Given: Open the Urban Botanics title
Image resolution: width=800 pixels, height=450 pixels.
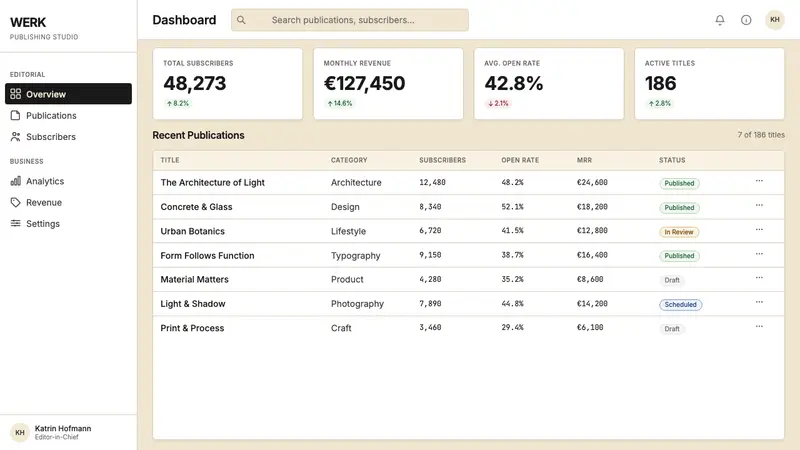Looking at the screenshot, I should click(192, 231).
